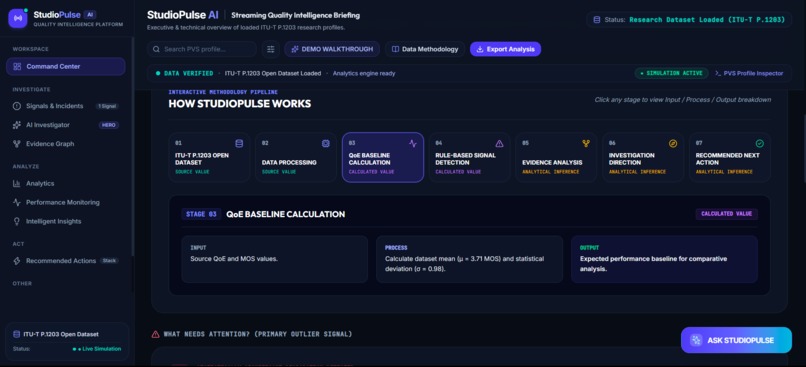Click the How StudioPulse Works heading
This screenshot has height=367, width=806.
[240, 104]
